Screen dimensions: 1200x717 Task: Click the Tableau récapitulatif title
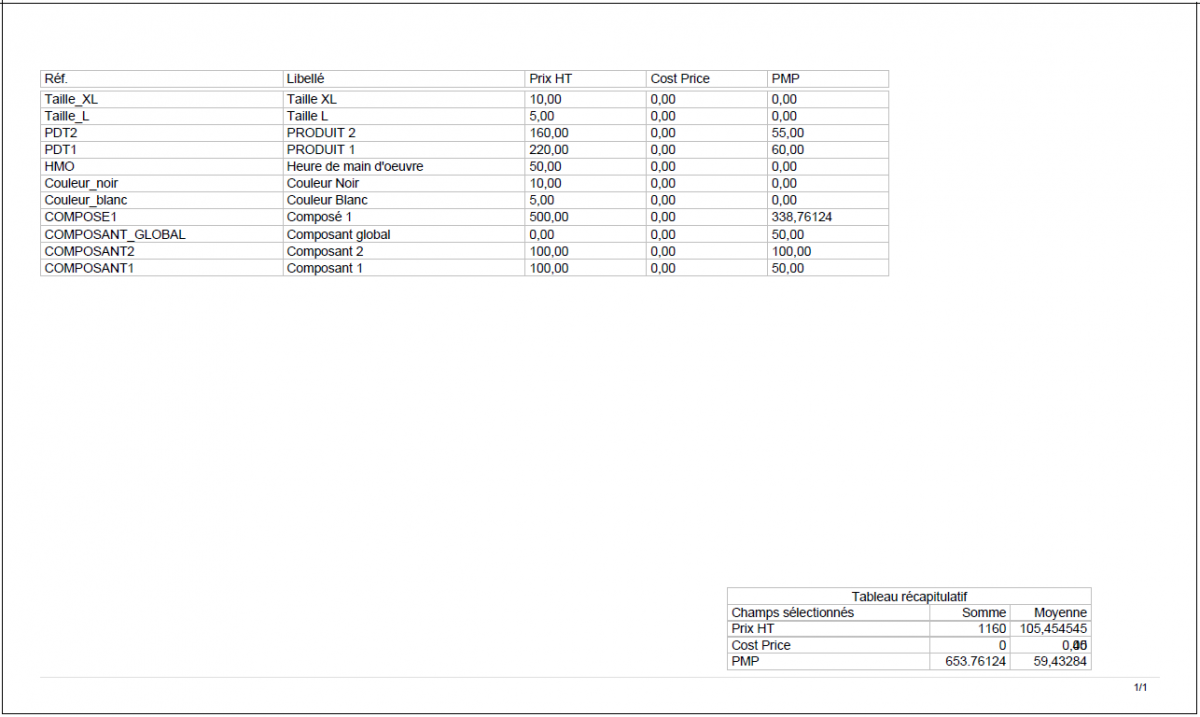tap(908, 596)
